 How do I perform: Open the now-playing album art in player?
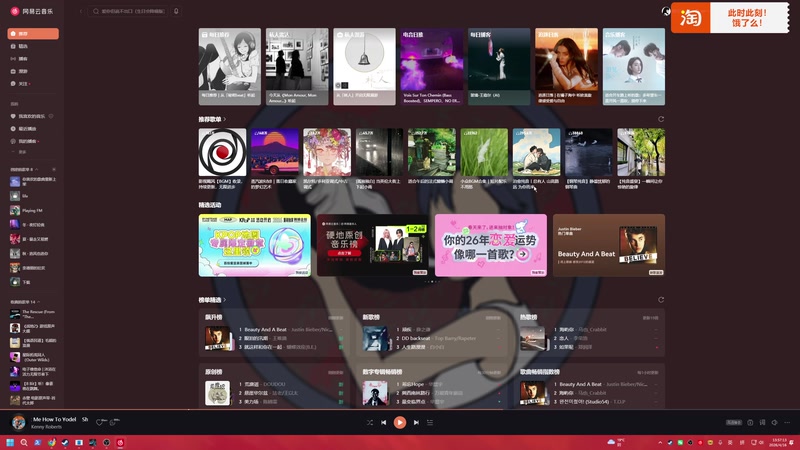(19, 422)
